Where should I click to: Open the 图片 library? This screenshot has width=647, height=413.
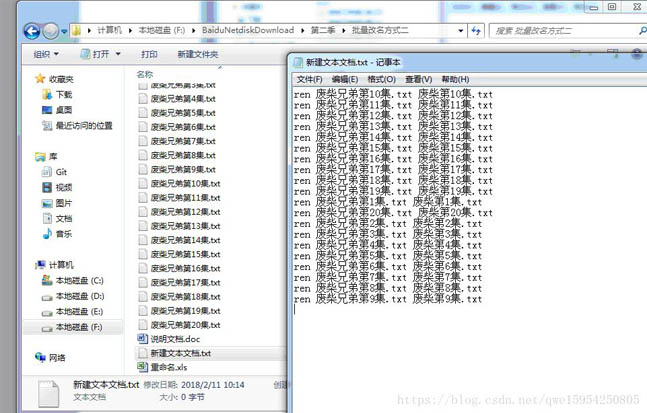click(57, 203)
